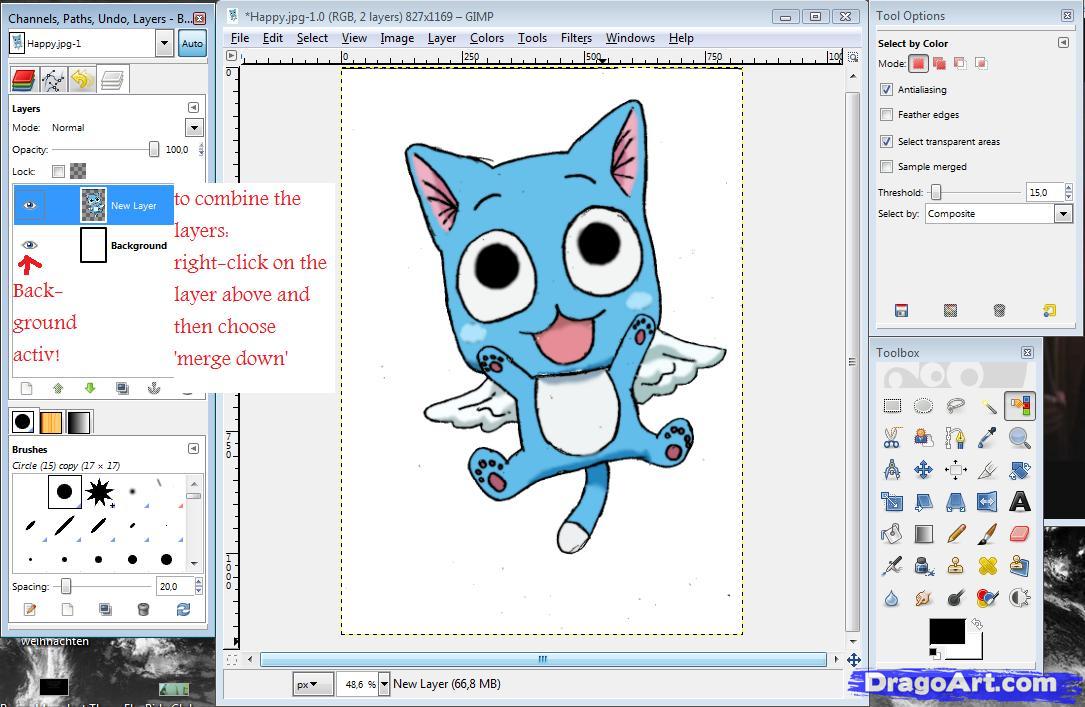Select the Bucket Fill tool
This screenshot has height=707, width=1085.
pos(892,534)
